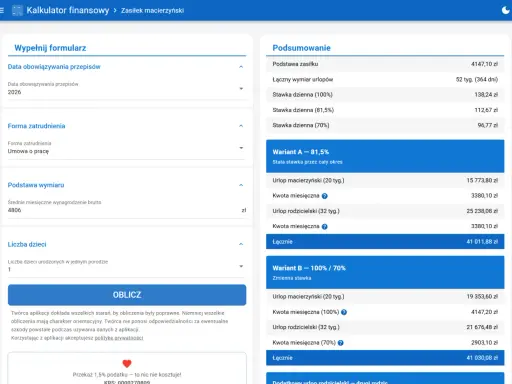
Task: Collapse the Data obowiązywania przepisów section
Action: (x=241, y=67)
